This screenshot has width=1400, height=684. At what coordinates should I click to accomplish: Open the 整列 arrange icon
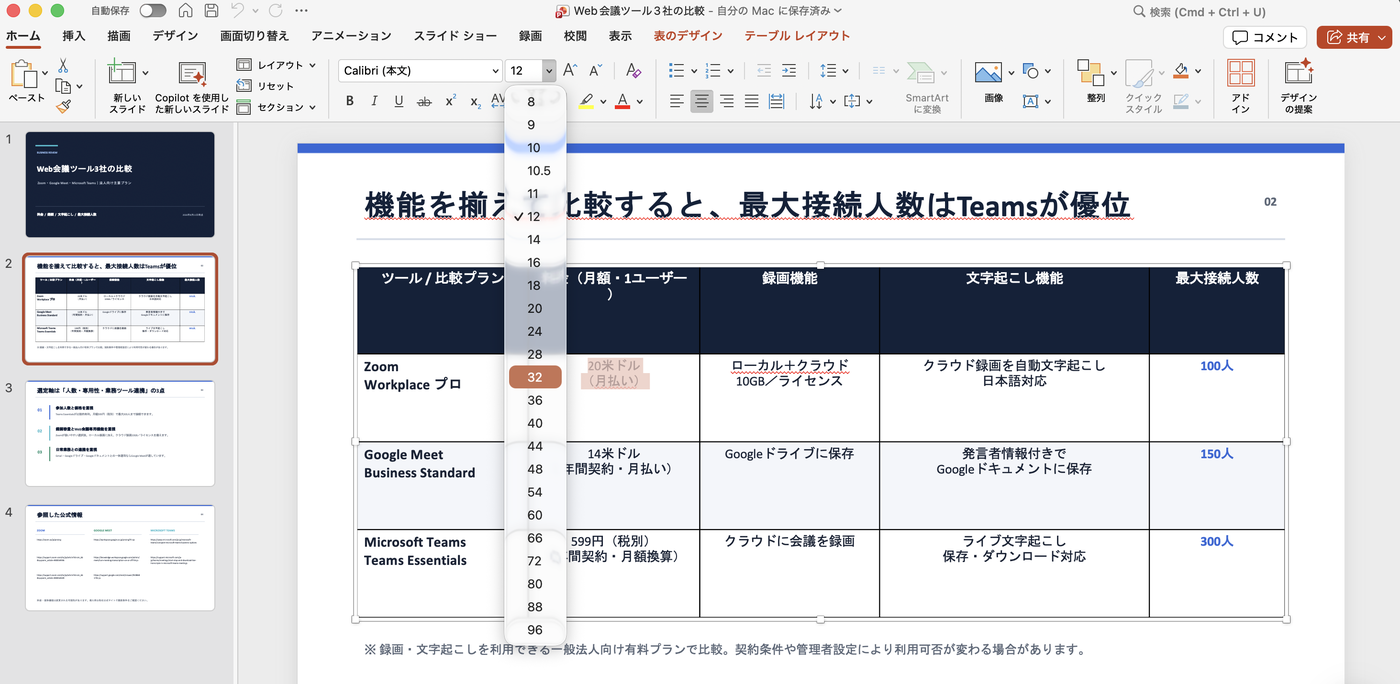point(1090,73)
